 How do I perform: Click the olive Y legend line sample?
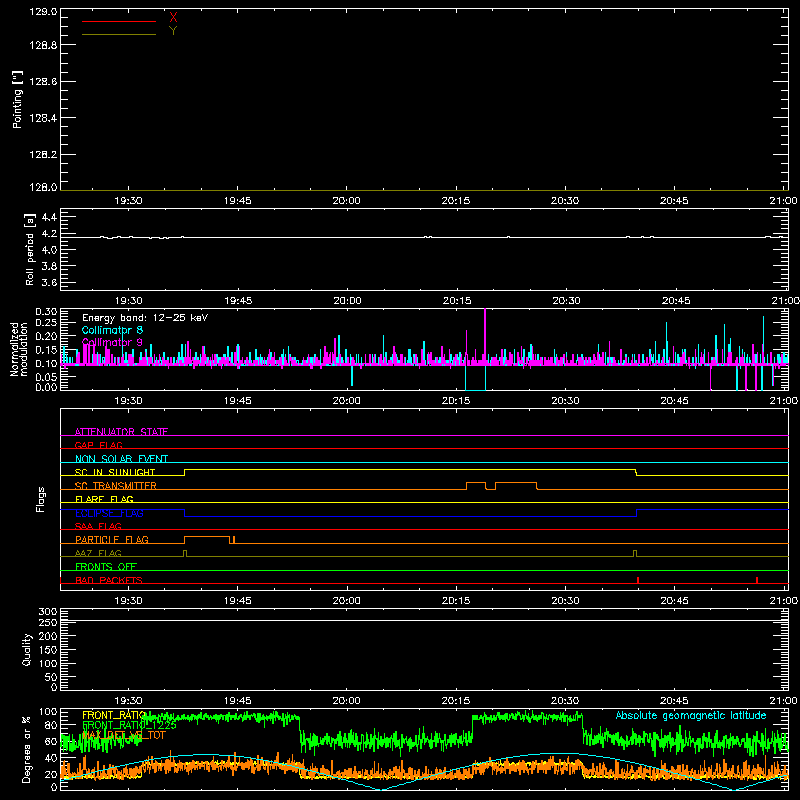(119, 34)
